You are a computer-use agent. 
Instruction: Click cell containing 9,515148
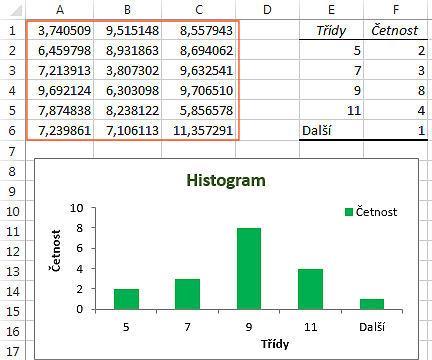click(x=128, y=30)
